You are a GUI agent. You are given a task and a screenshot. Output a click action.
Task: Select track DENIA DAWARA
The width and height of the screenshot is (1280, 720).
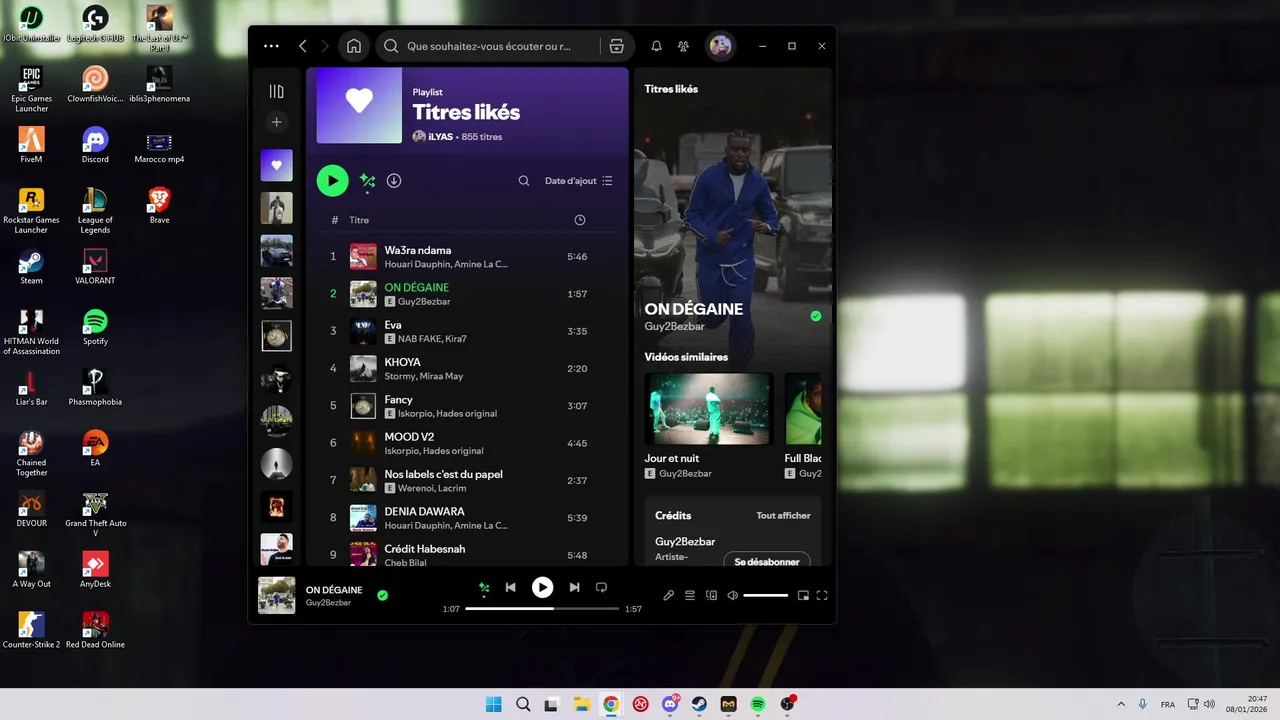point(467,518)
